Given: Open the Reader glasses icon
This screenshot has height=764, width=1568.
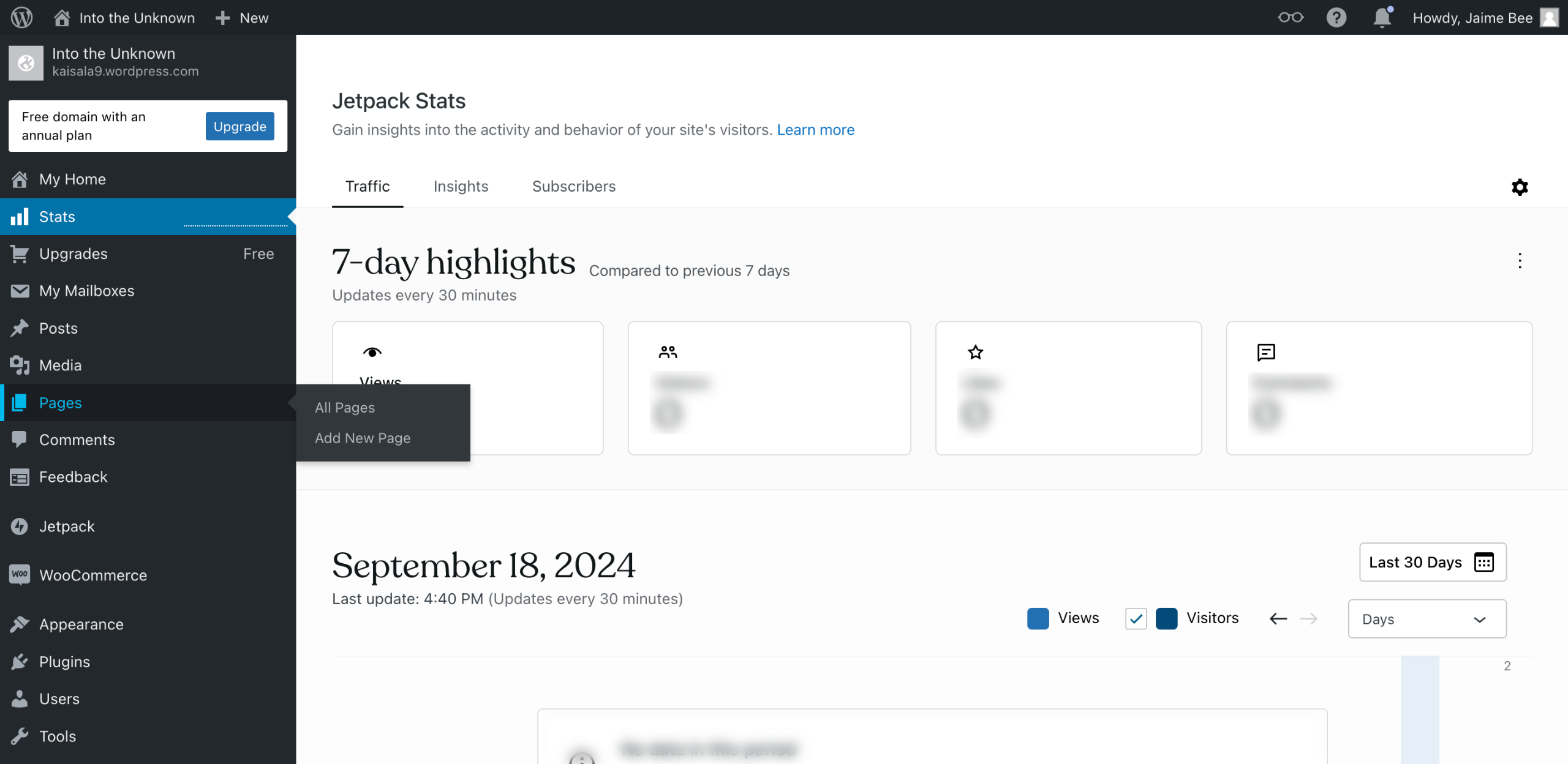Looking at the screenshot, I should click(x=1290, y=17).
